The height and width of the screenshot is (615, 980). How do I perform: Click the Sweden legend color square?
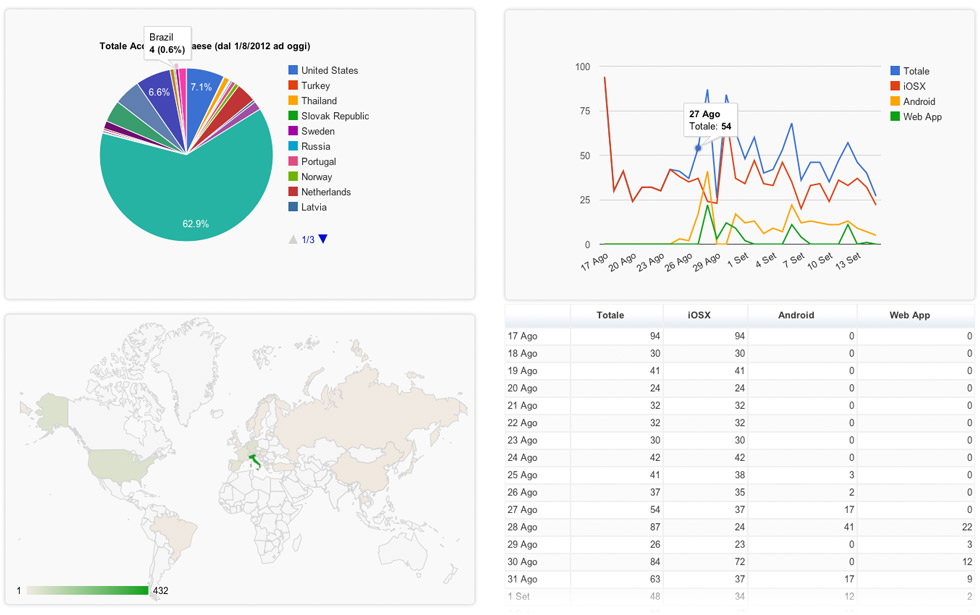tap(292, 131)
